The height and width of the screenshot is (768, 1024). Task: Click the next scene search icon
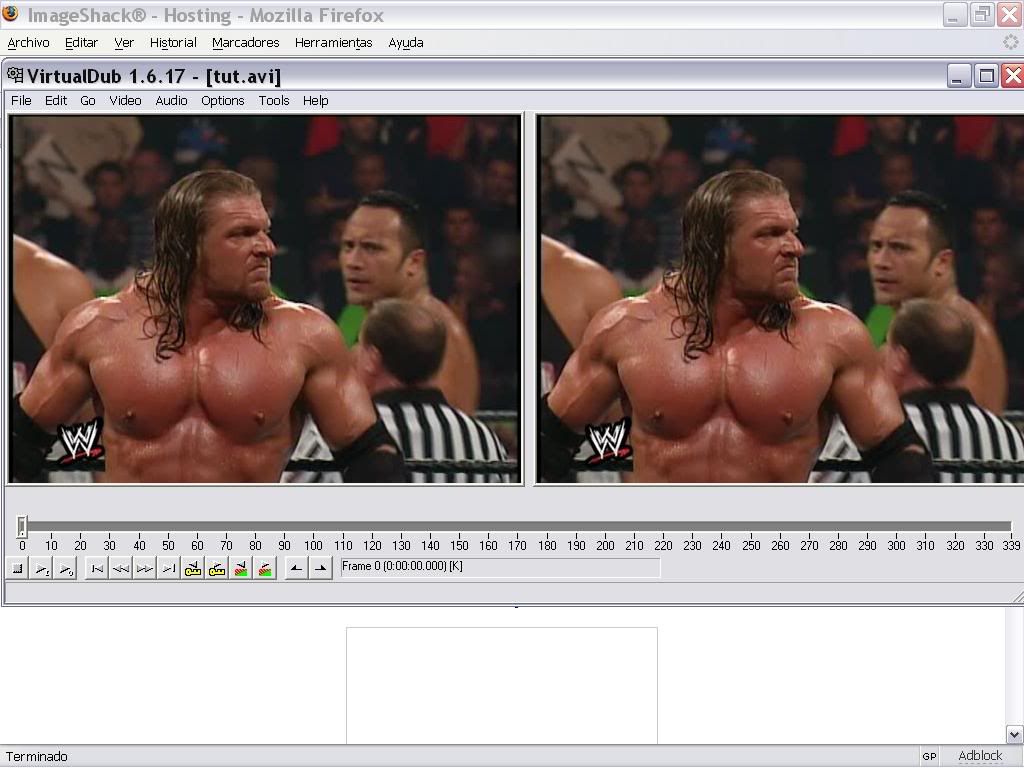pyautogui.click(x=265, y=569)
